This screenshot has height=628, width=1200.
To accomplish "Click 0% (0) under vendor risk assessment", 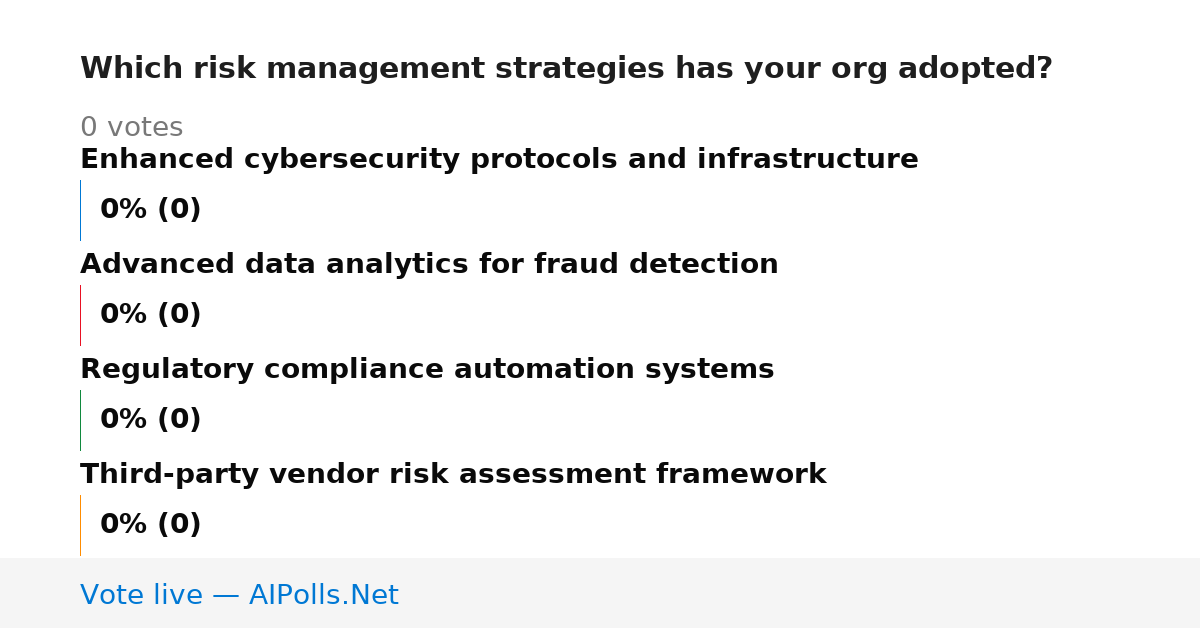I will coord(150,525).
